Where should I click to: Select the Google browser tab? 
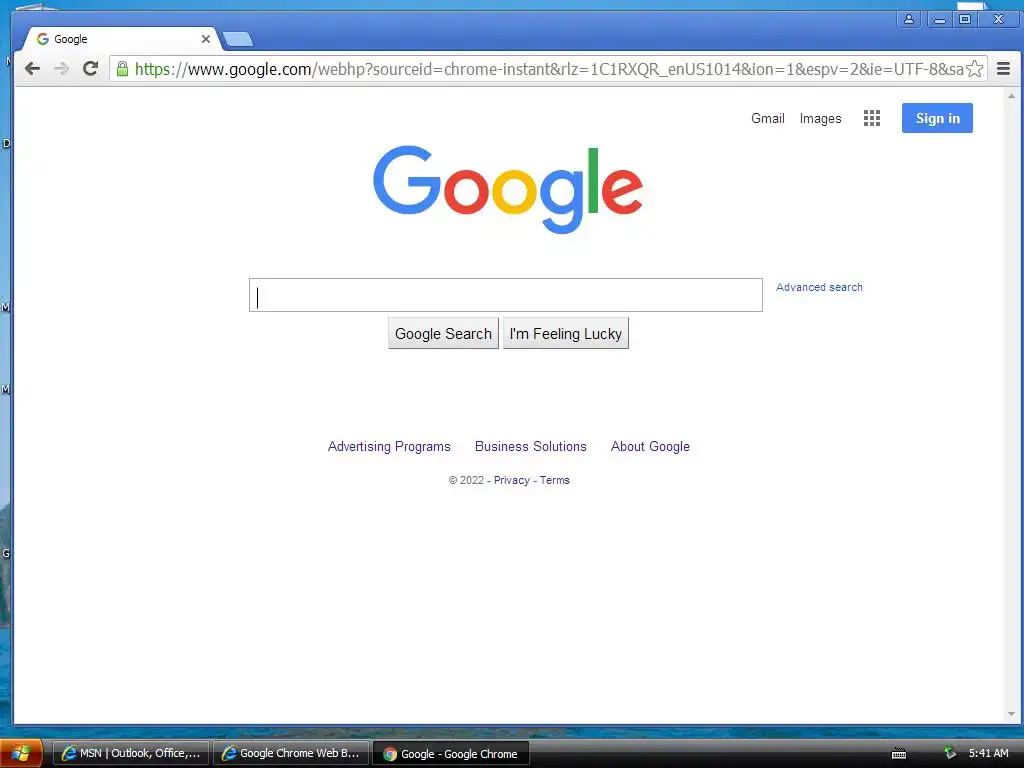click(x=121, y=39)
